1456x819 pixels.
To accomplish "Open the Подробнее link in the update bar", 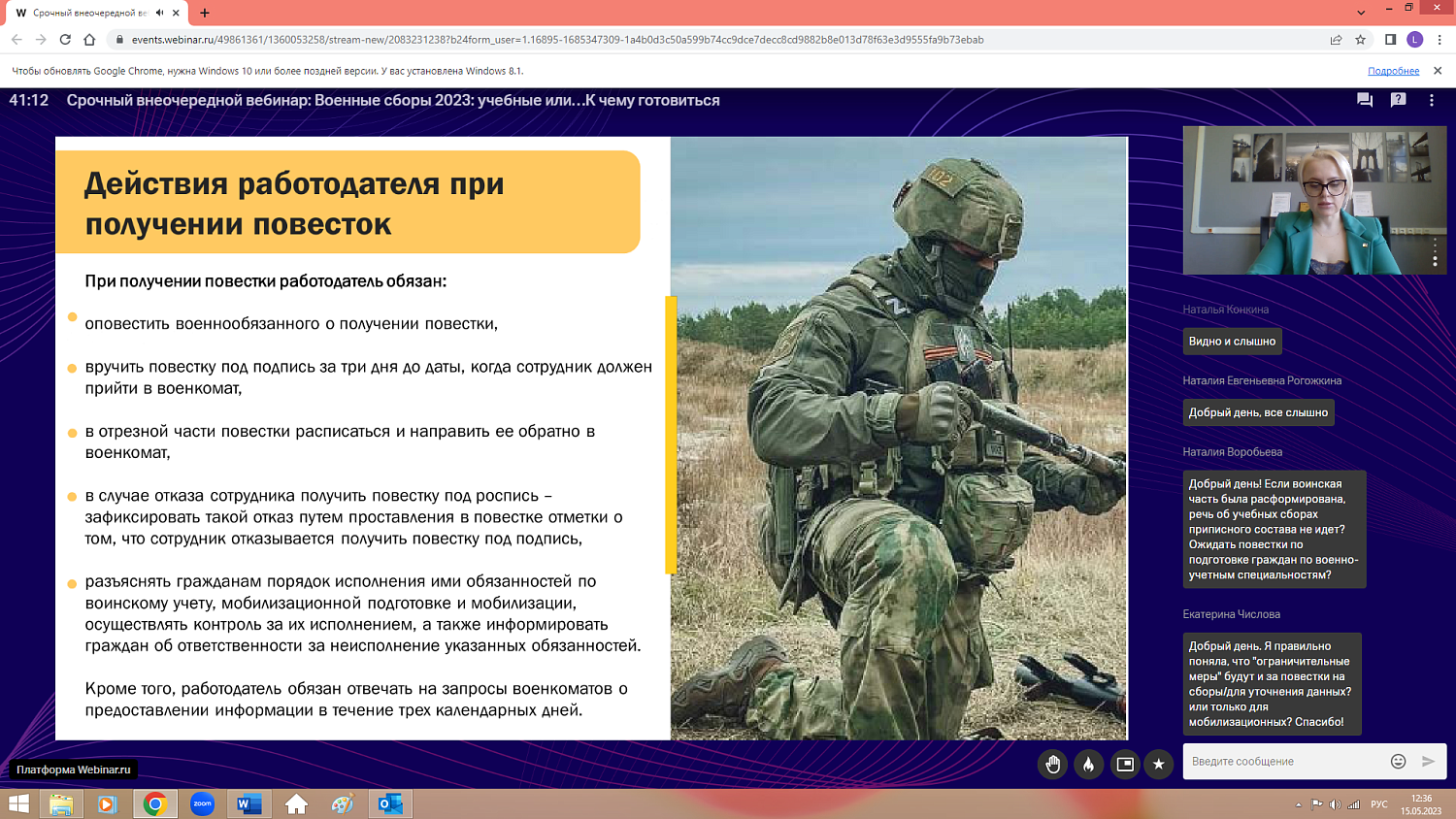I will pos(1393,71).
